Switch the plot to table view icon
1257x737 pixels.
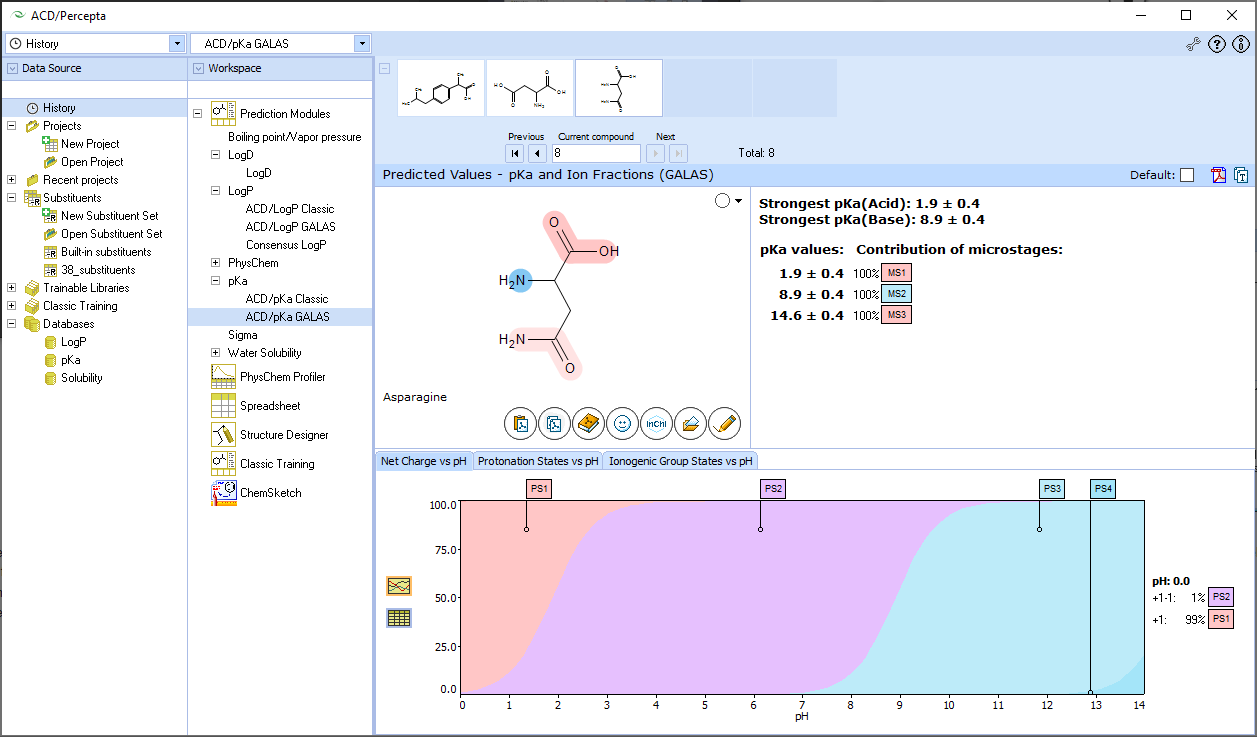click(399, 618)
